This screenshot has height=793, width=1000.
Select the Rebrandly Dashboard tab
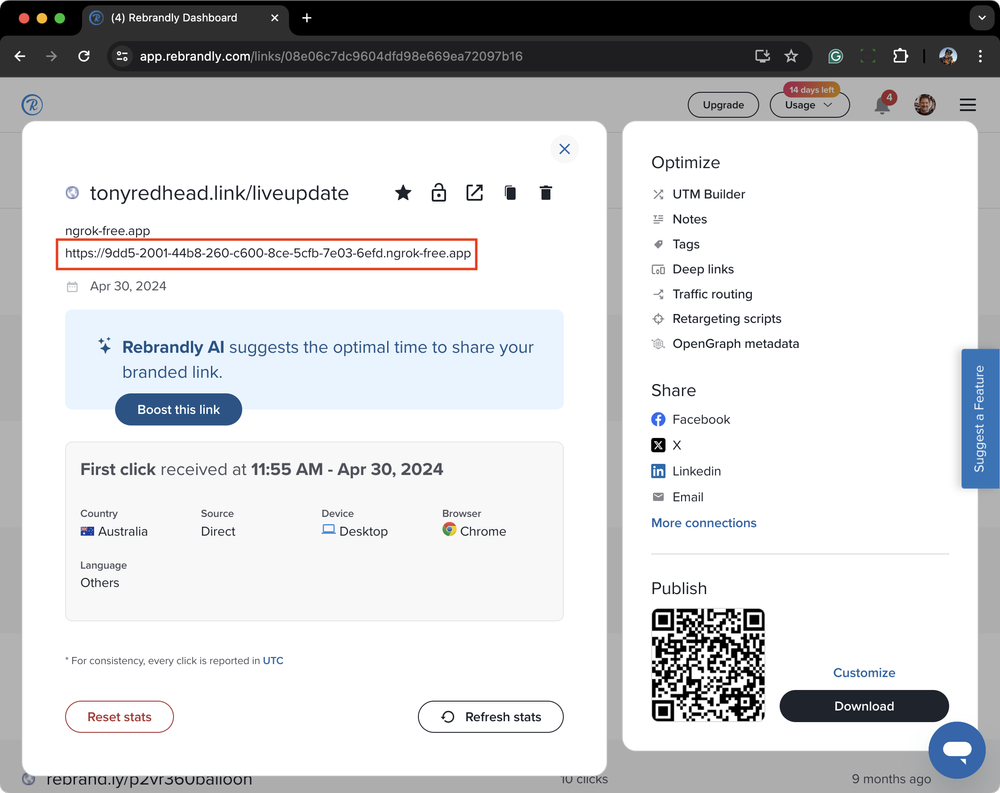[x=185, y=18]
